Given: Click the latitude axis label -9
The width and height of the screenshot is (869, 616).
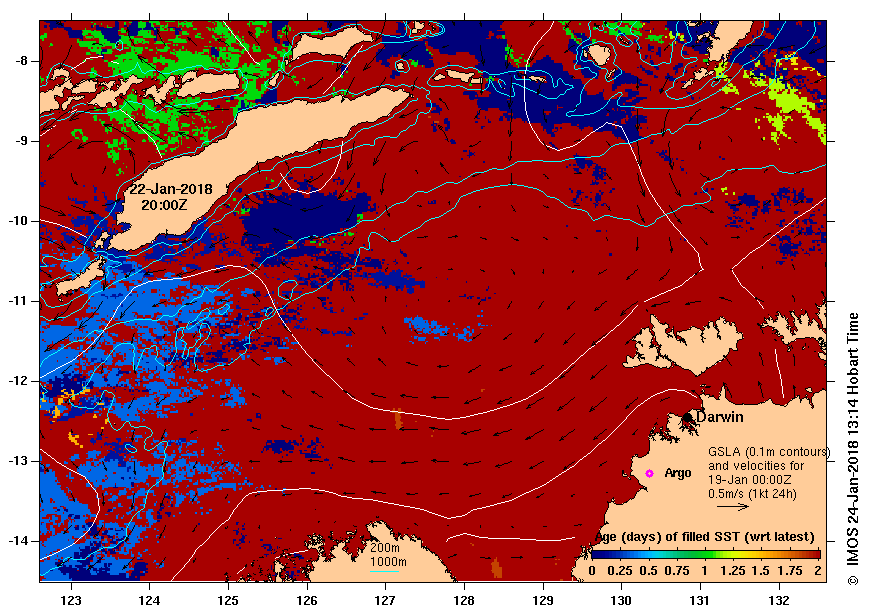Looking at the screenshot, I should click(x=22, y=141).
